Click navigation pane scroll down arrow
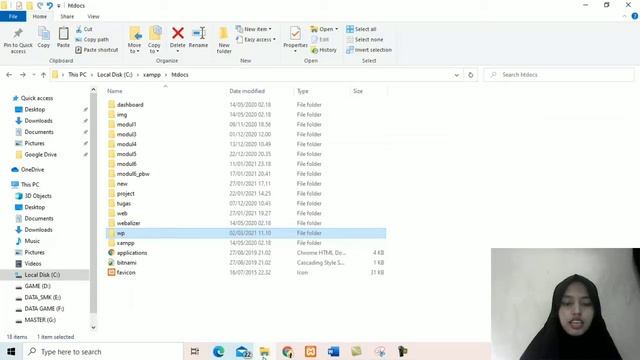The image size is (640, 360). tap(93, 327)
